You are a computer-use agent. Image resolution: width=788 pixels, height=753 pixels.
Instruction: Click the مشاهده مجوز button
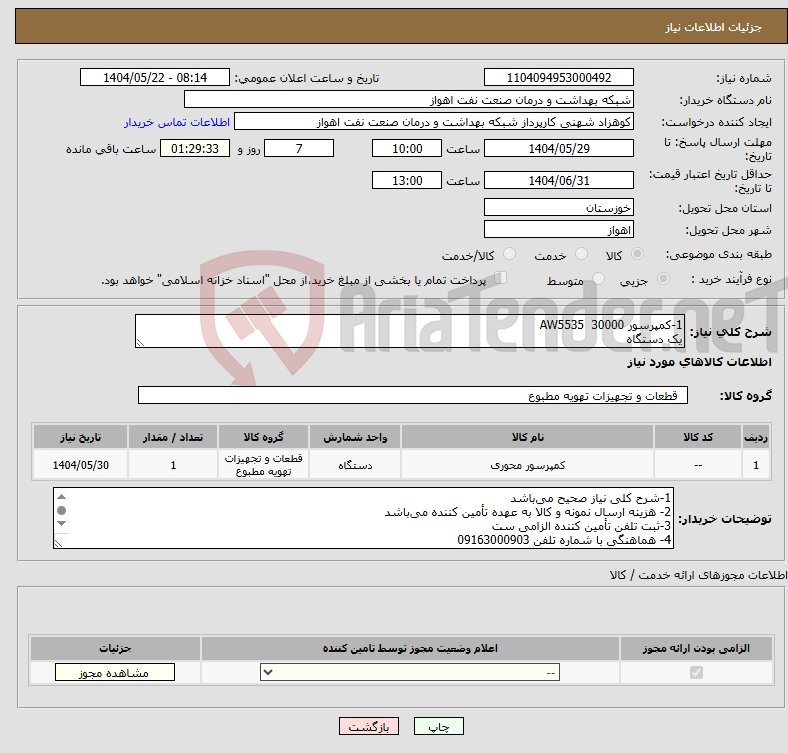[114, 673]
